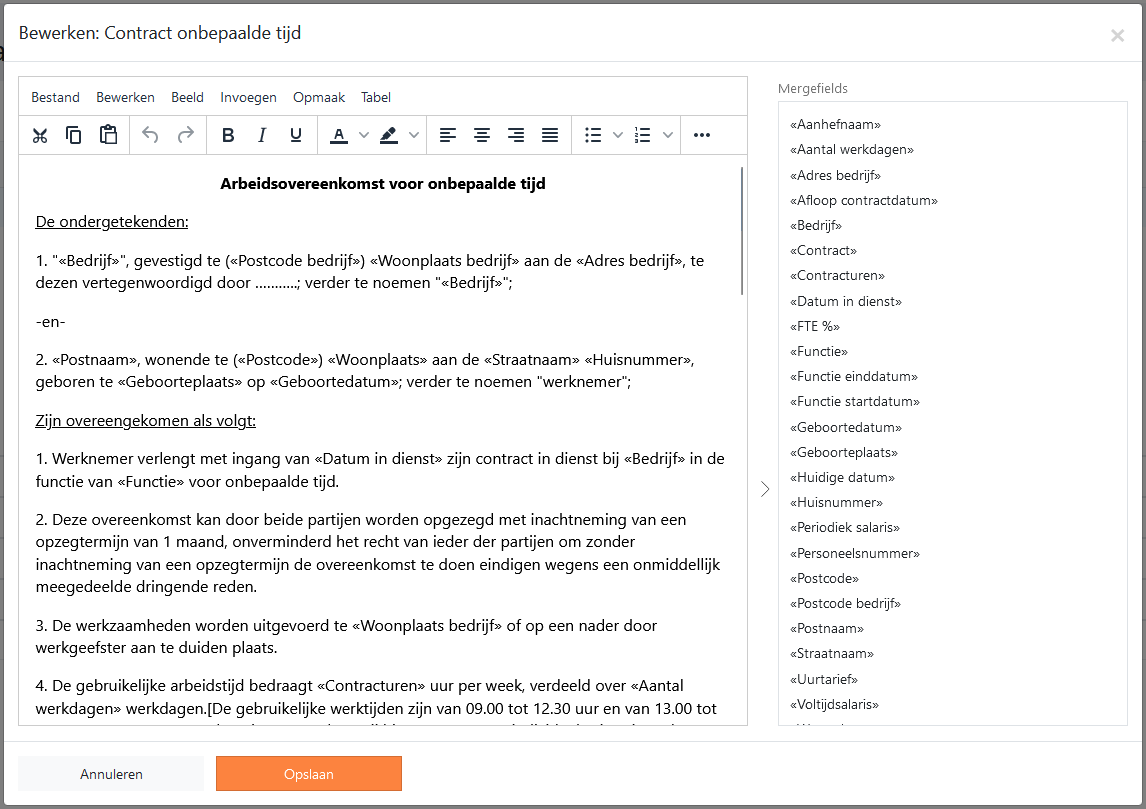Justify the paragraph text
The image size is (1146, 809).
click(550, 135)
